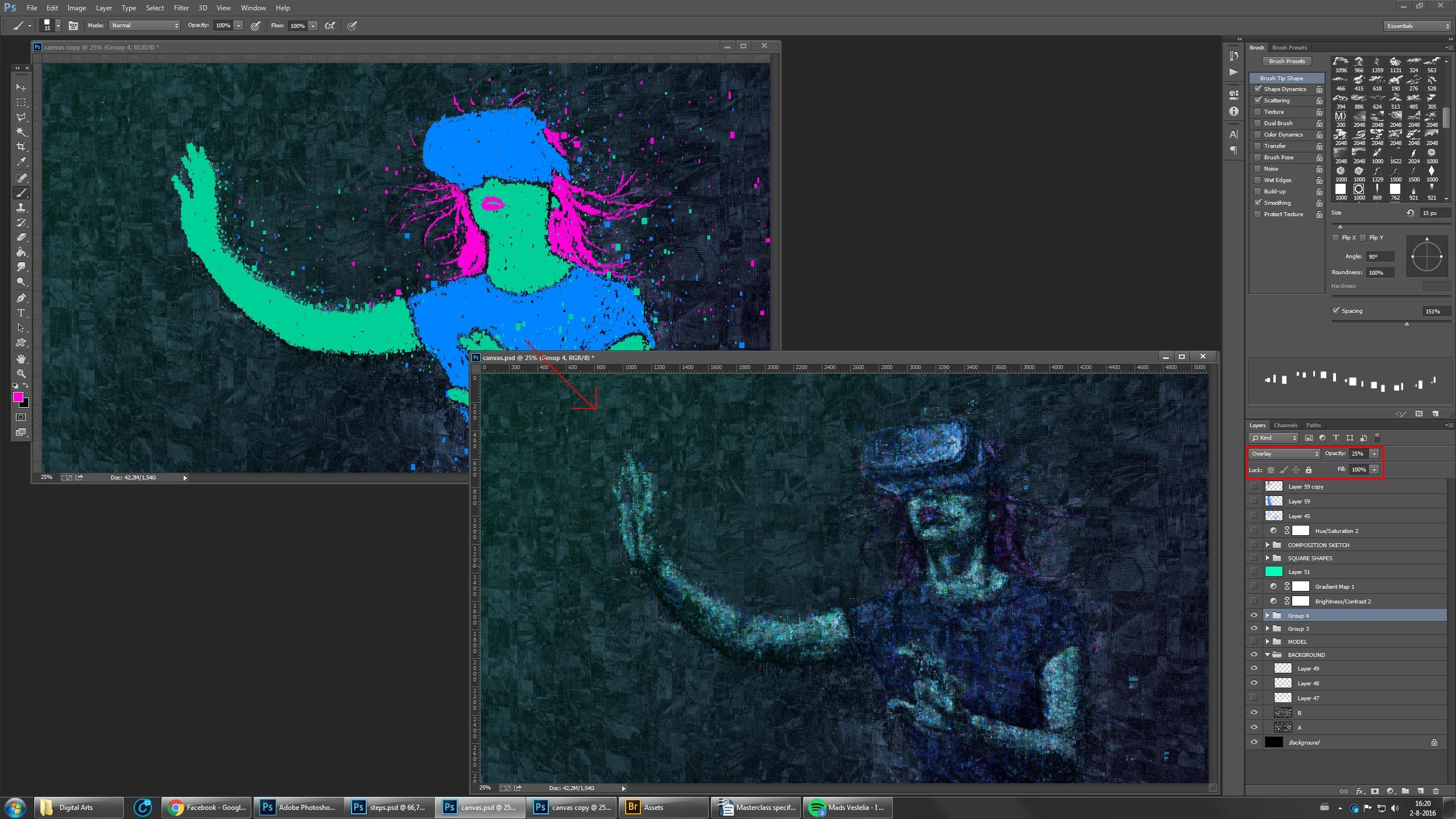Click the brush Angle input field
The height and width of the screenshot is (819, 1456).
[x=1380, y=257]
